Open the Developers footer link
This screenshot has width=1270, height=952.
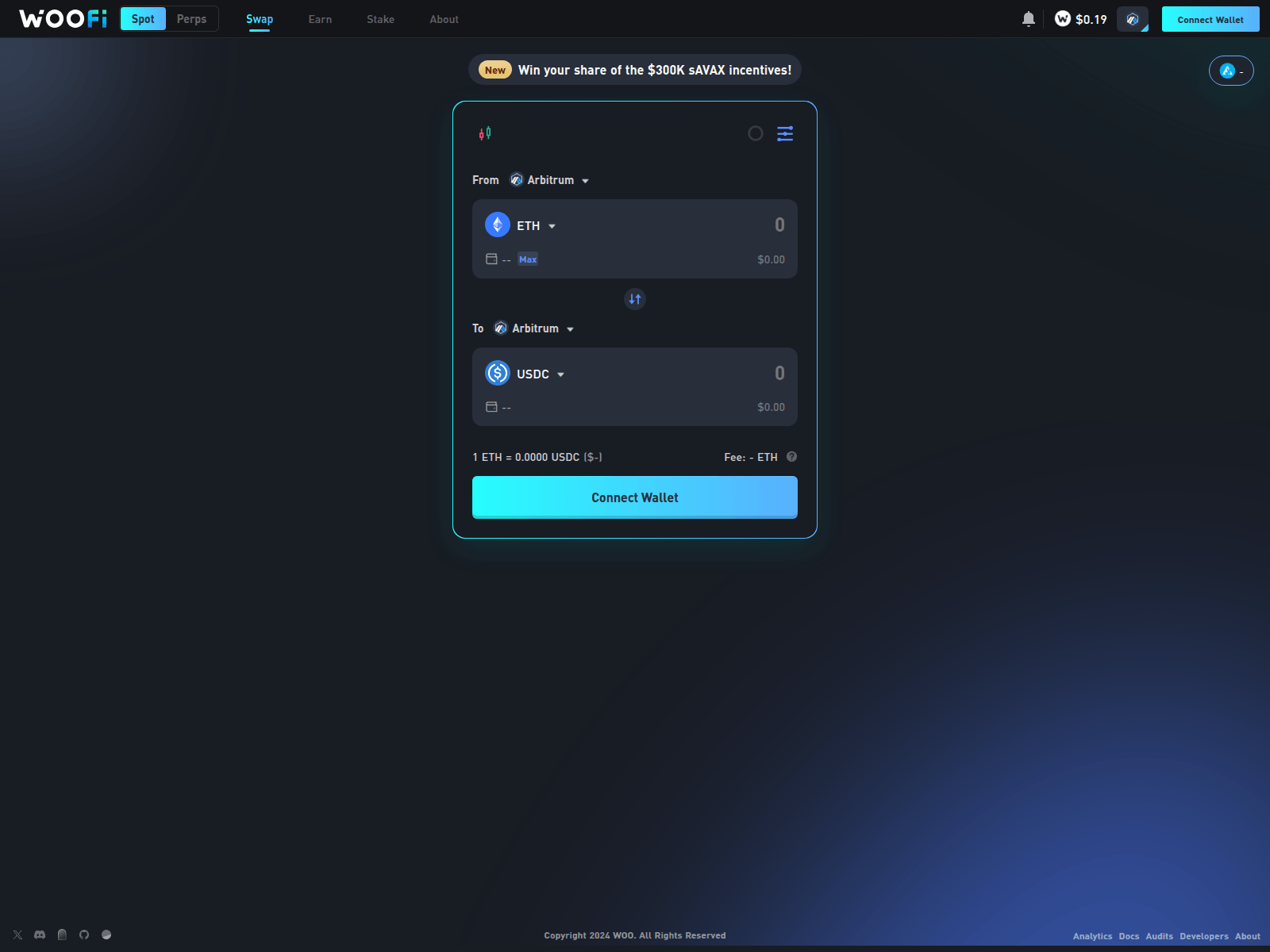point(1203,936)
